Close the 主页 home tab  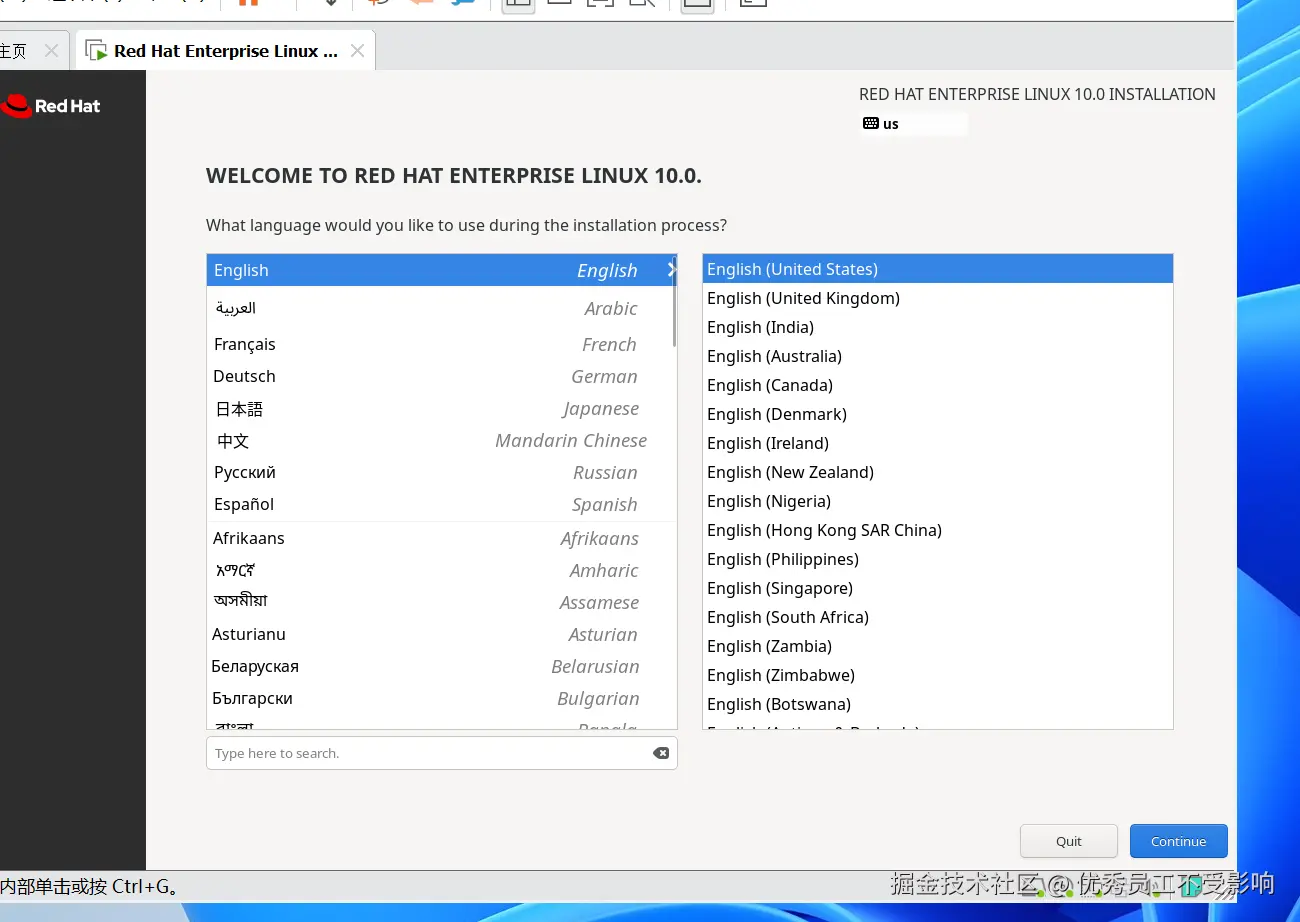(x=52, y=51)
